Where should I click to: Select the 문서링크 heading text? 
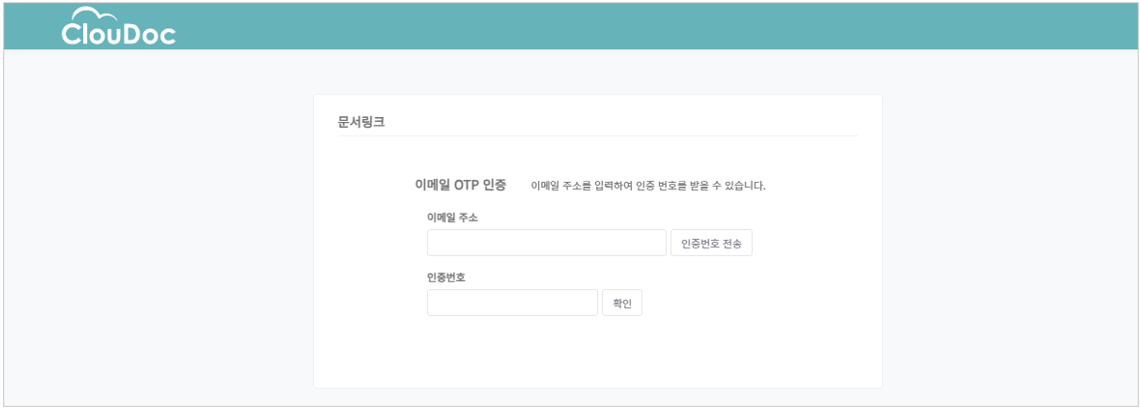361,121
